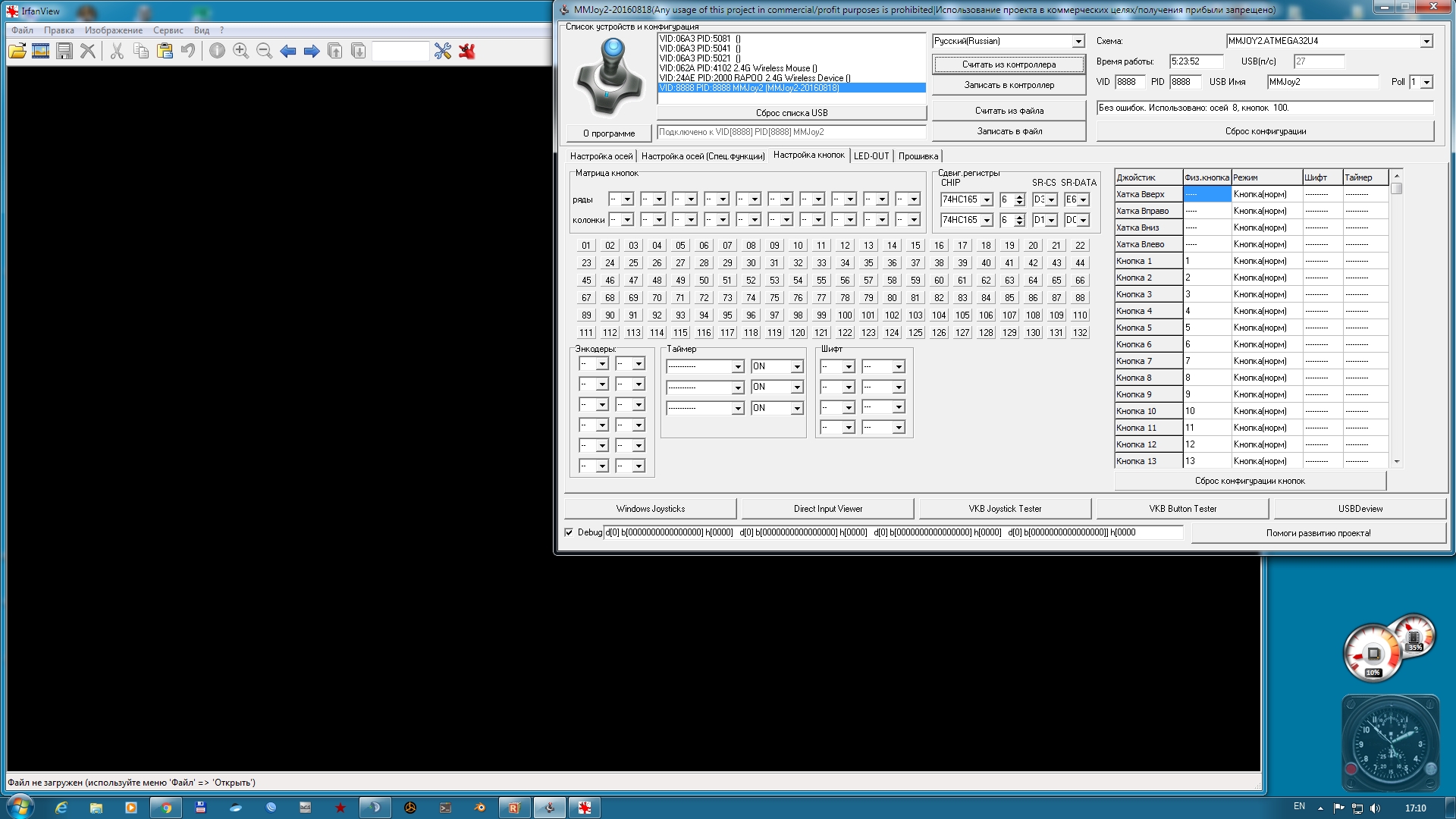Image resolution: width=1456 pixels, height=819 pixels.
Task: Switch to the Прошивка tab
Action: click(918, 156)
